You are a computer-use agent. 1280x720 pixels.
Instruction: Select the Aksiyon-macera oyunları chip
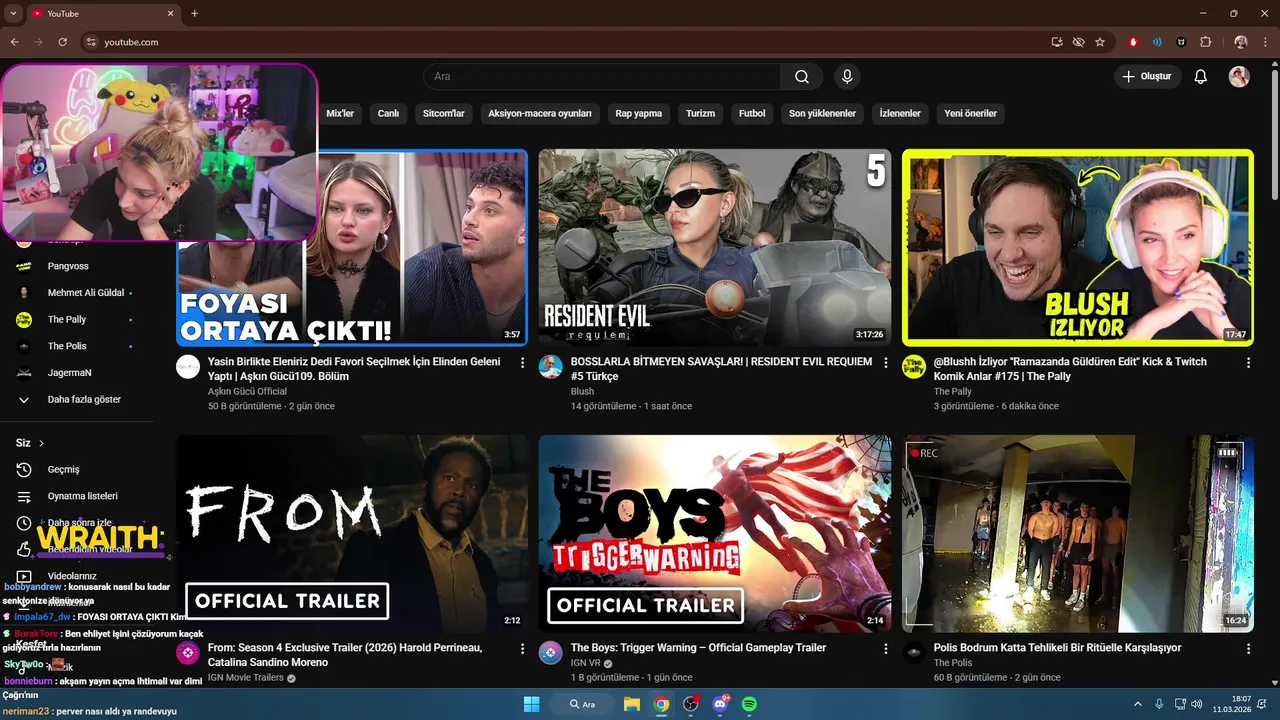(x=540, y=114)
